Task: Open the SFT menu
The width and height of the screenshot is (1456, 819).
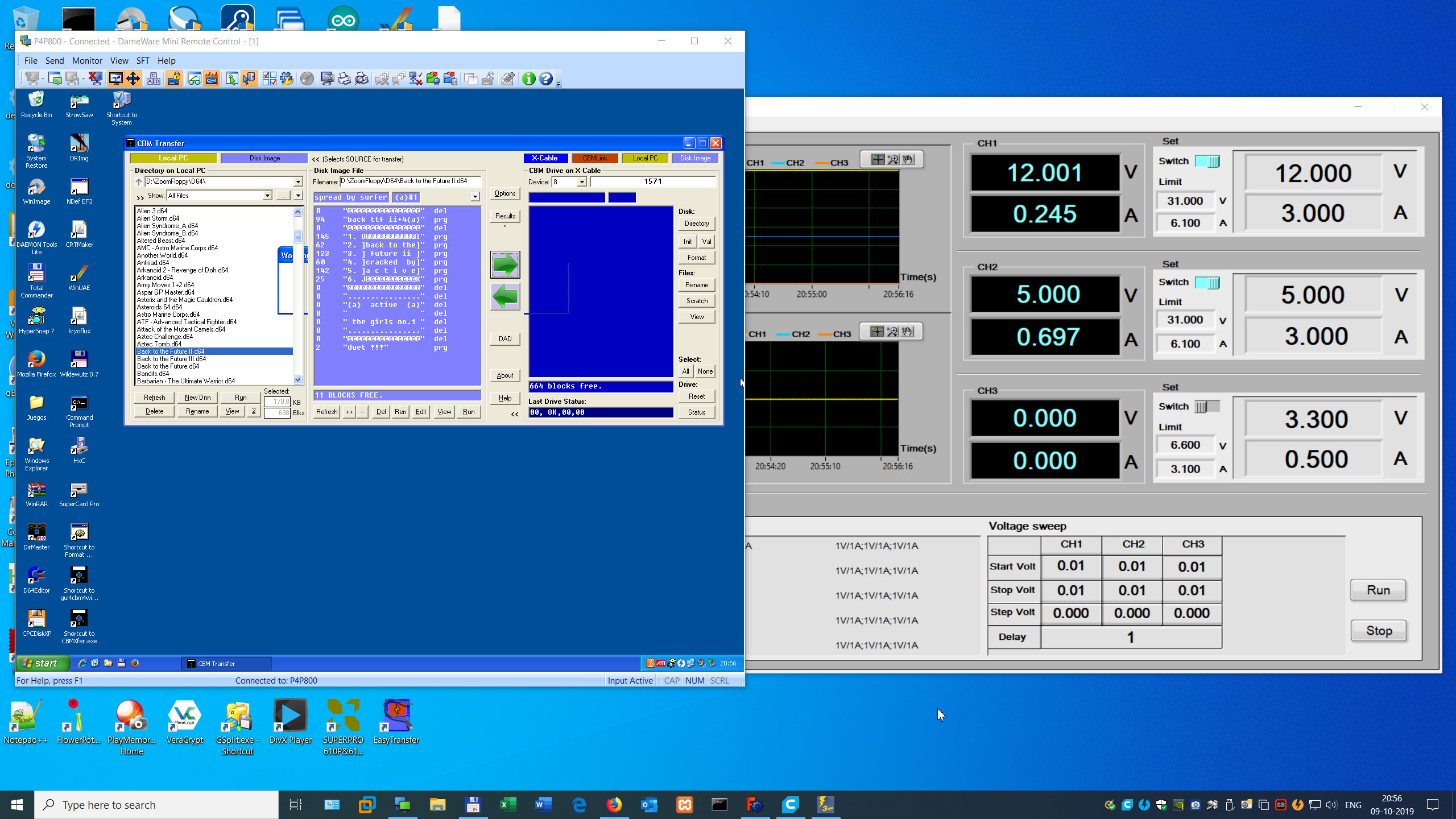Action: (x=143, y=60)
